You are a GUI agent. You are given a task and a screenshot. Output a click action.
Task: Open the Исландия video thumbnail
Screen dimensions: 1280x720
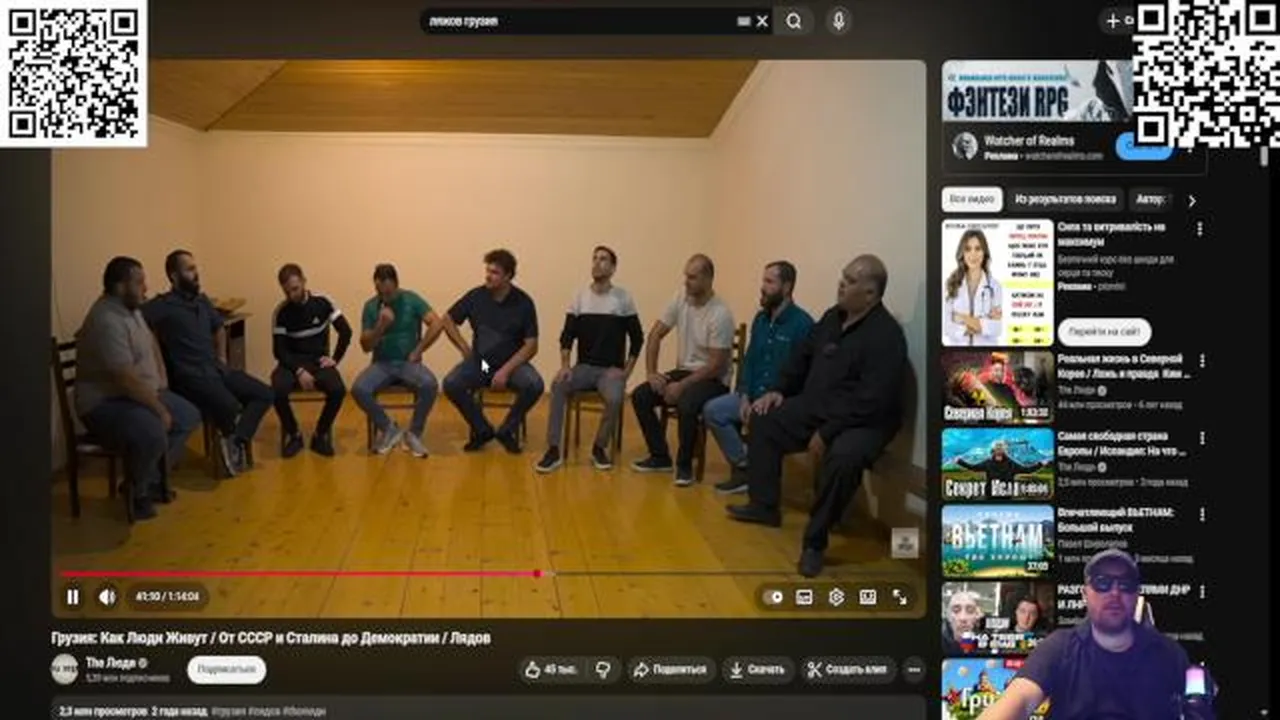[x=997, y=464]
